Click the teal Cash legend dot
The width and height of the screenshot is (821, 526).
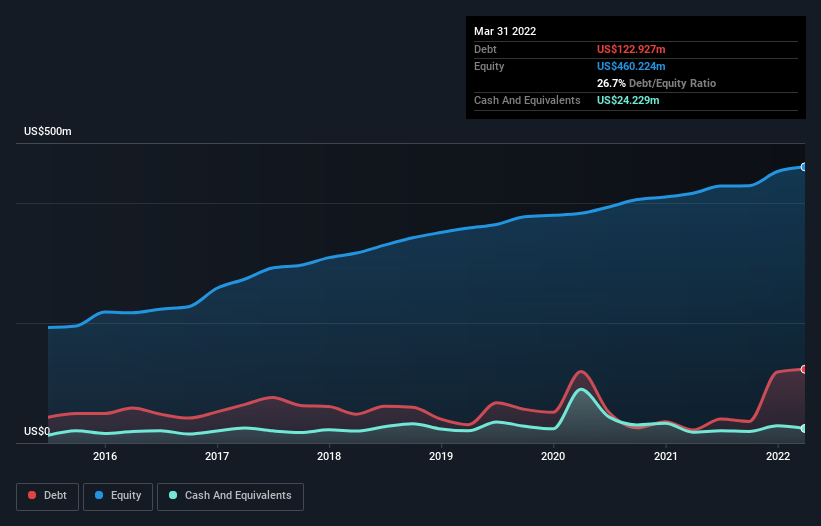pos(173,495)
